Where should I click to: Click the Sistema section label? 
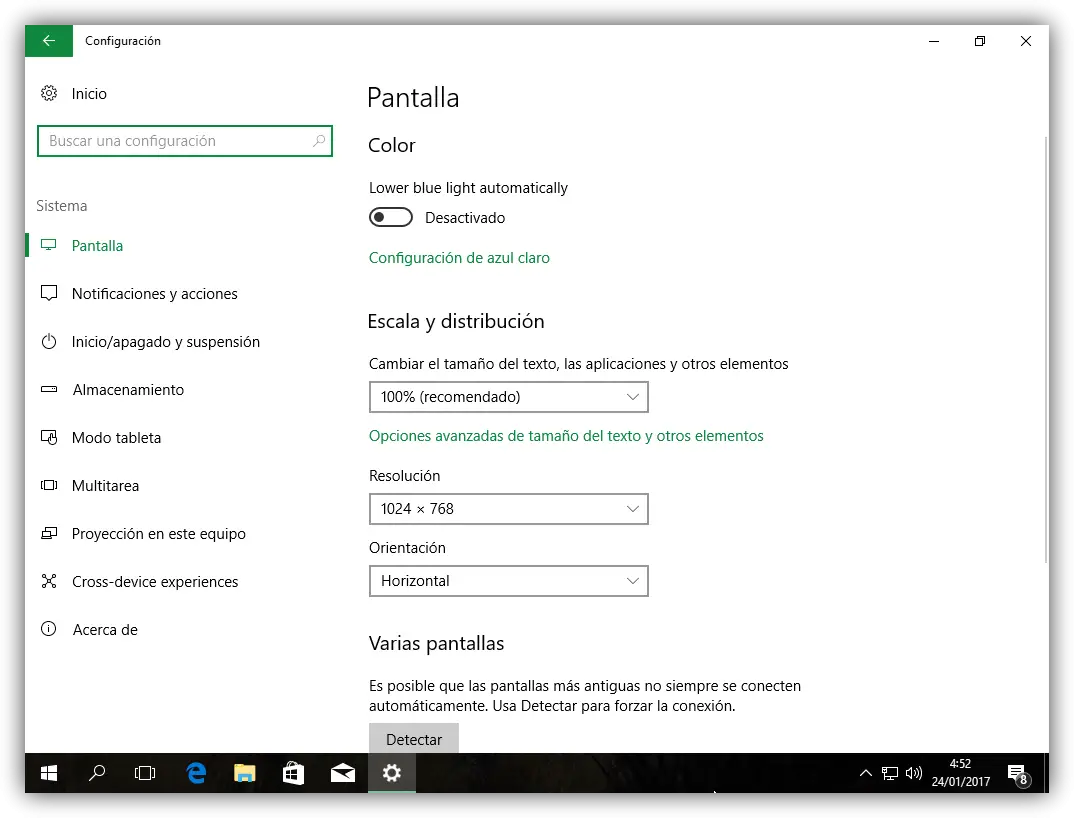[62, 206]
